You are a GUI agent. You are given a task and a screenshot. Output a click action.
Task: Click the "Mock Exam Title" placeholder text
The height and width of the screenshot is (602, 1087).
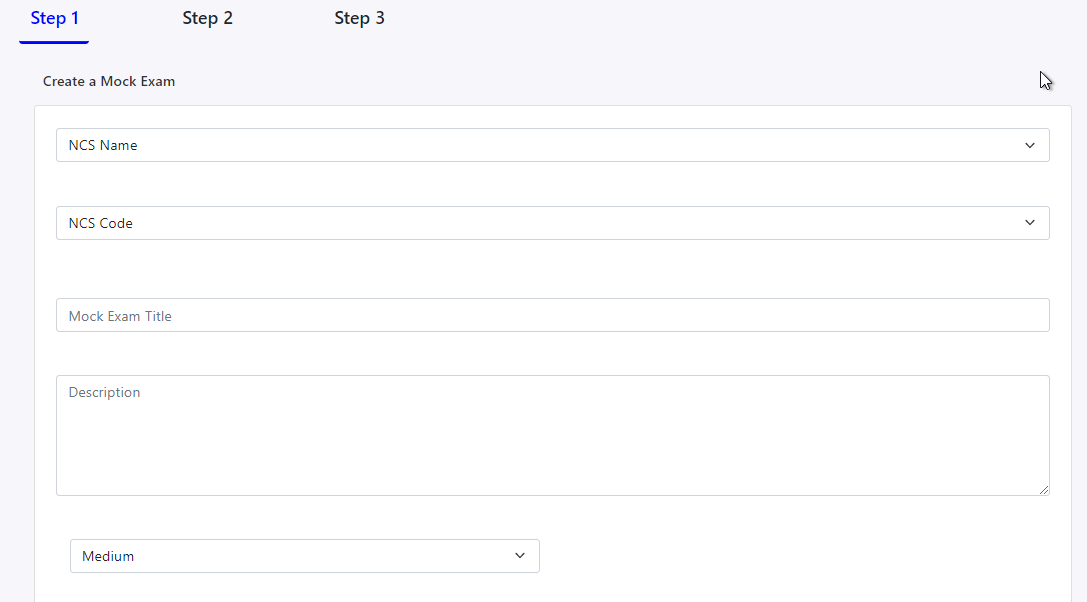pyautogui.click(x=120, y=316)
